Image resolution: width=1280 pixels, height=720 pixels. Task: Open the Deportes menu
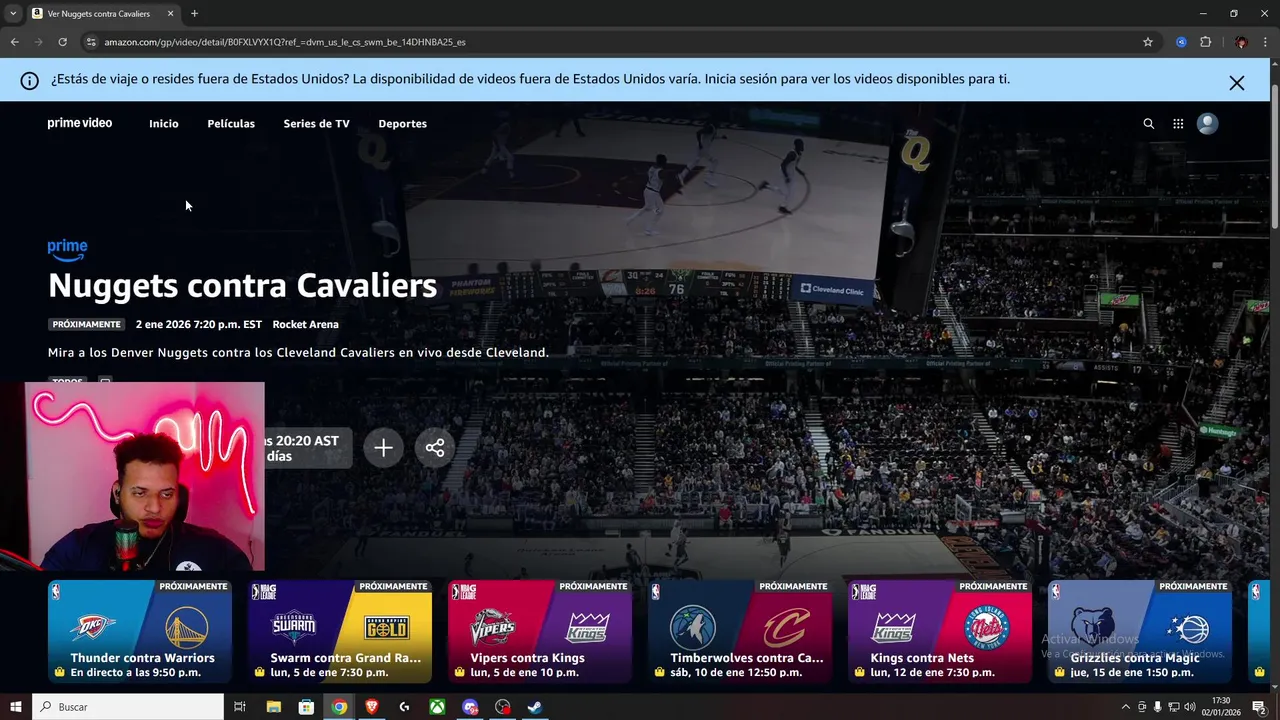(402, 124)
